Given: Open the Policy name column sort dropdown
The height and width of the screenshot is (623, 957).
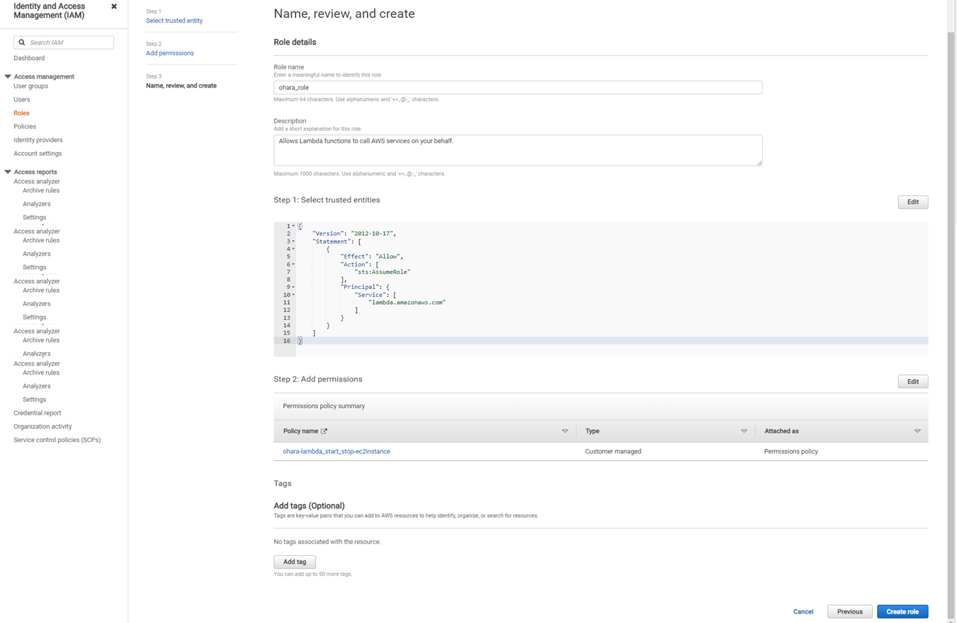Looking at the screenshot, I should (x=565, y=431).
